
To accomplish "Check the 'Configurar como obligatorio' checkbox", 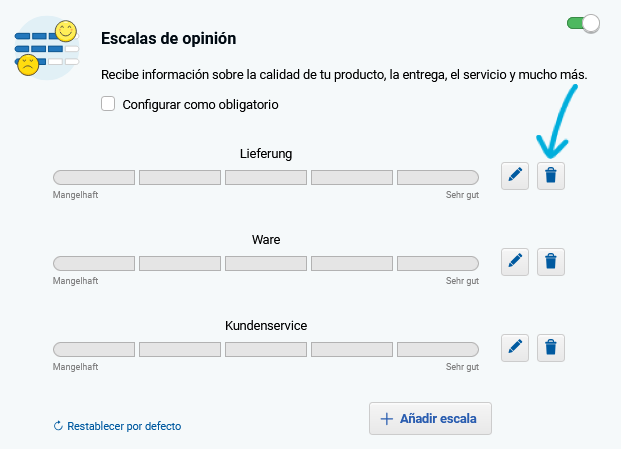I will pos(109,103).
